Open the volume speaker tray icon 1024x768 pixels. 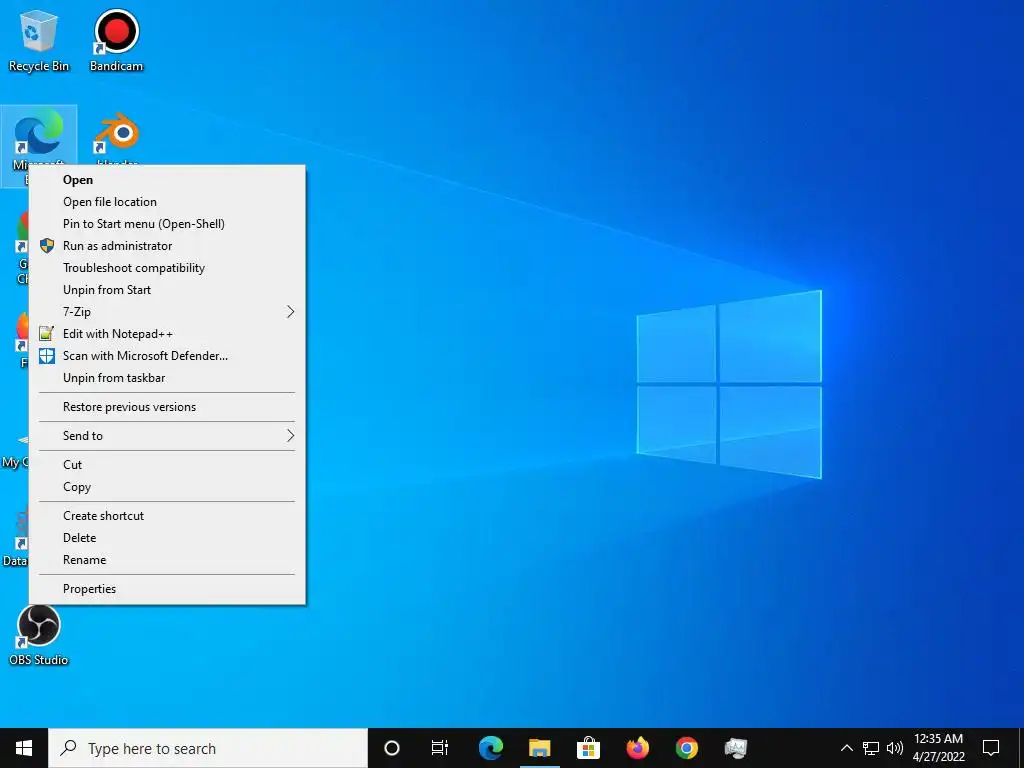tap(895, 748)
